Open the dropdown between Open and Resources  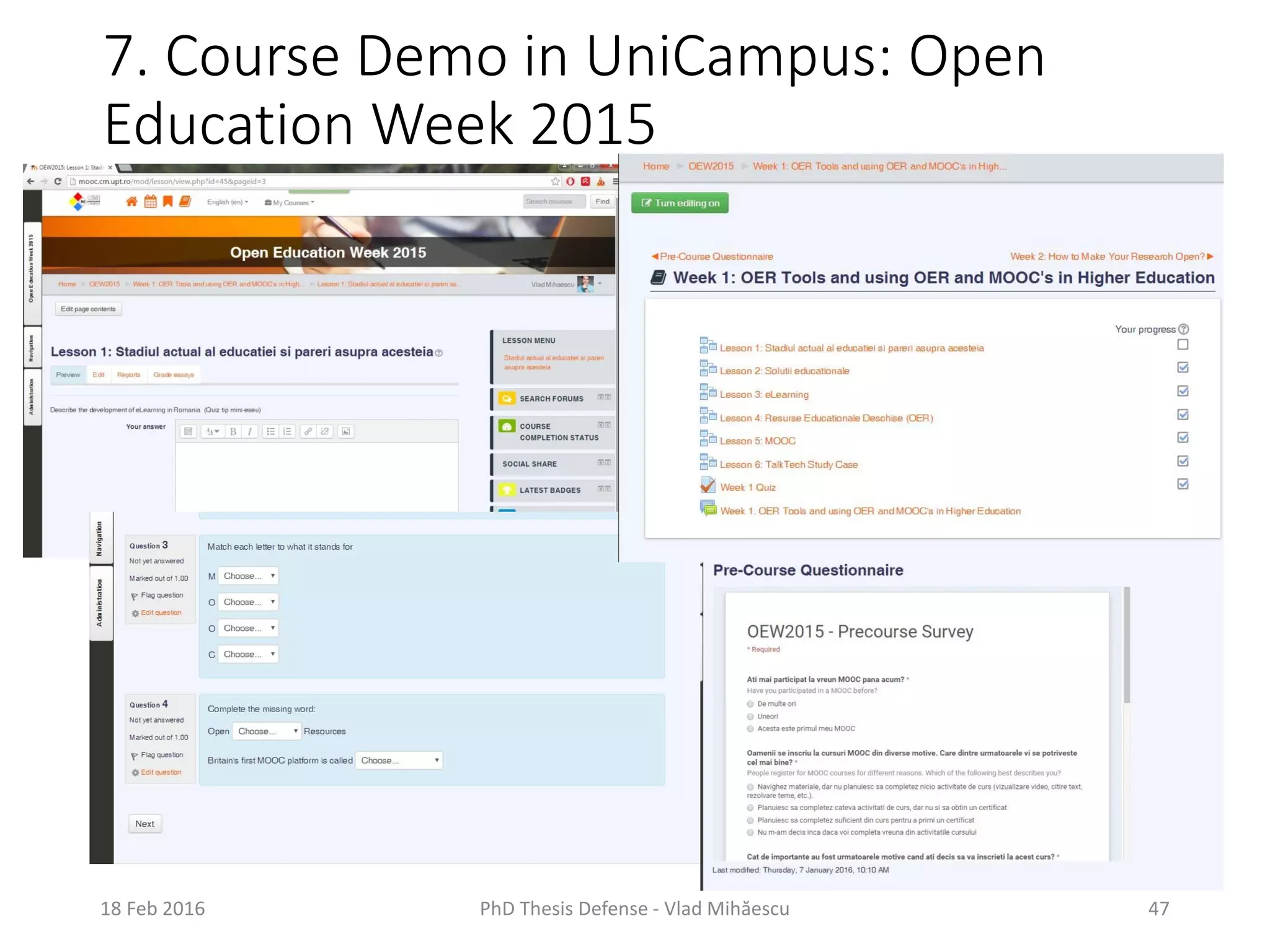coord(267,731)
